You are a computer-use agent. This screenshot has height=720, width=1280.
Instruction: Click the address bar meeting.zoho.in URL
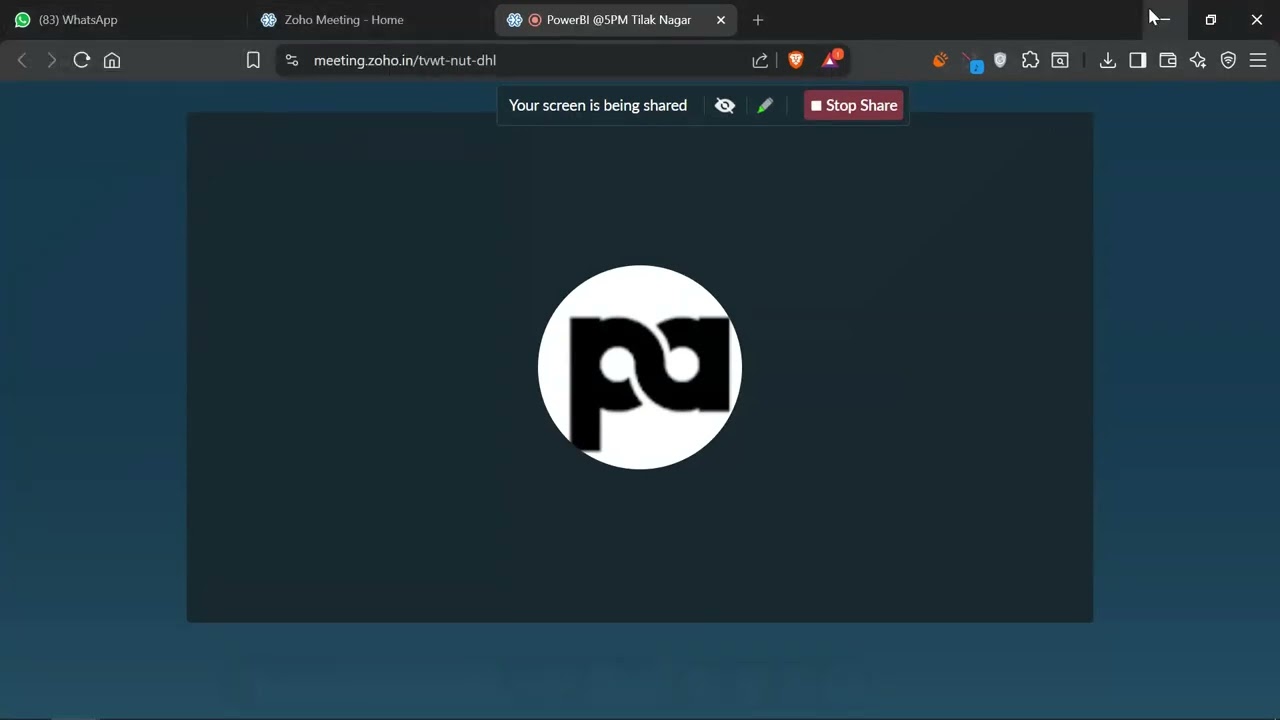pos(405,60)
